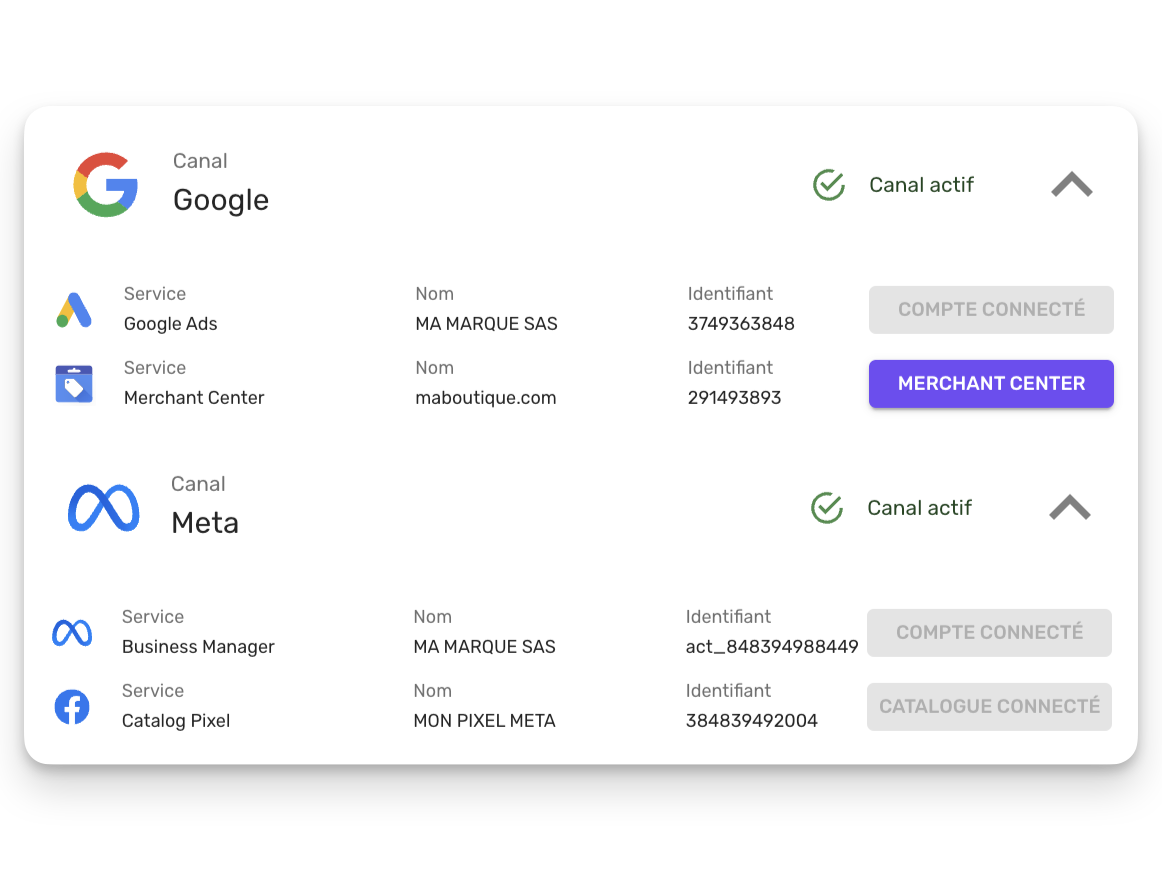Select the Merchant Center name maboutique.com
1162x871 pixels.
point(486,398)
